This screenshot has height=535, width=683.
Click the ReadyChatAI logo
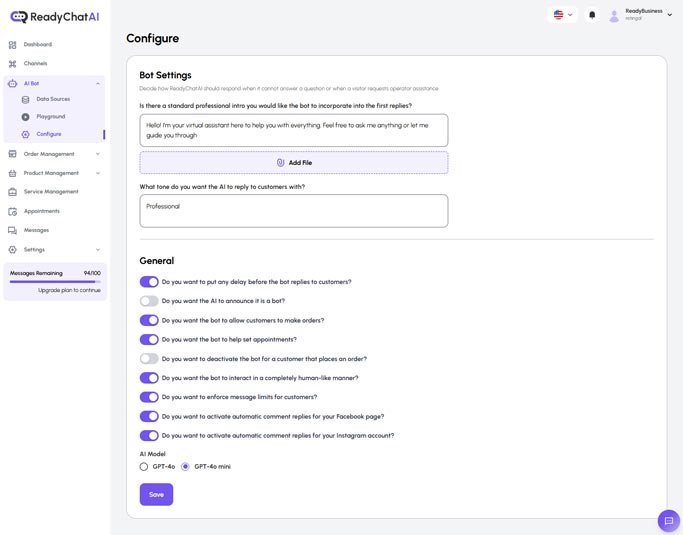pyautogui.click(x=54, y=17)
